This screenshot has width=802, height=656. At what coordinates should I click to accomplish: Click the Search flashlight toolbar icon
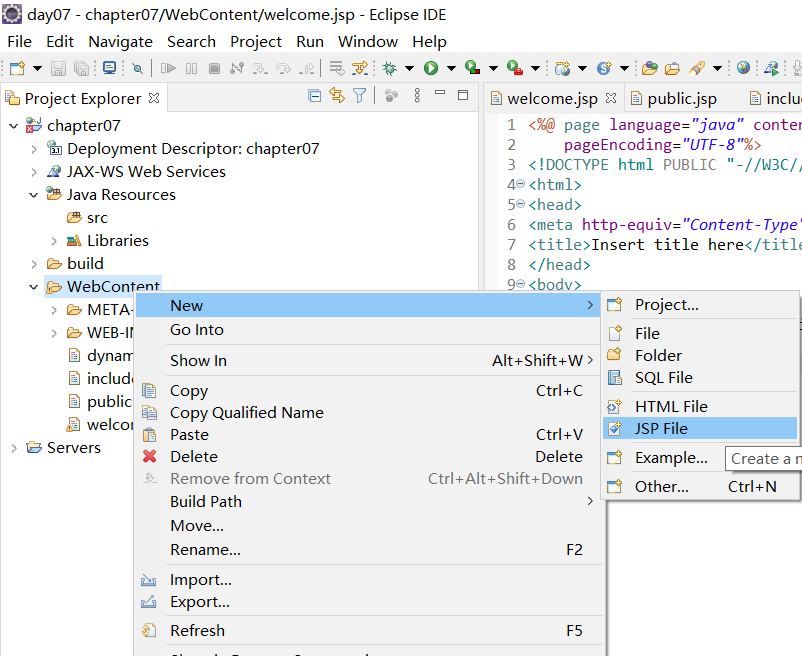pos(697,68)
